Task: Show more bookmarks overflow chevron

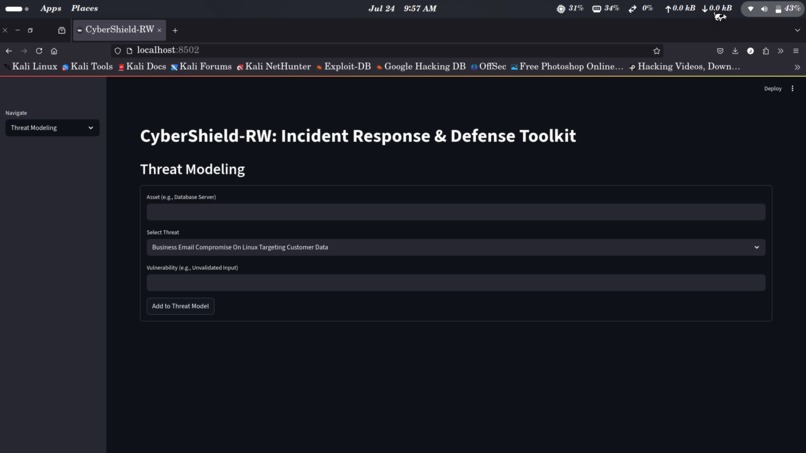Action: [x=797, y=67]
